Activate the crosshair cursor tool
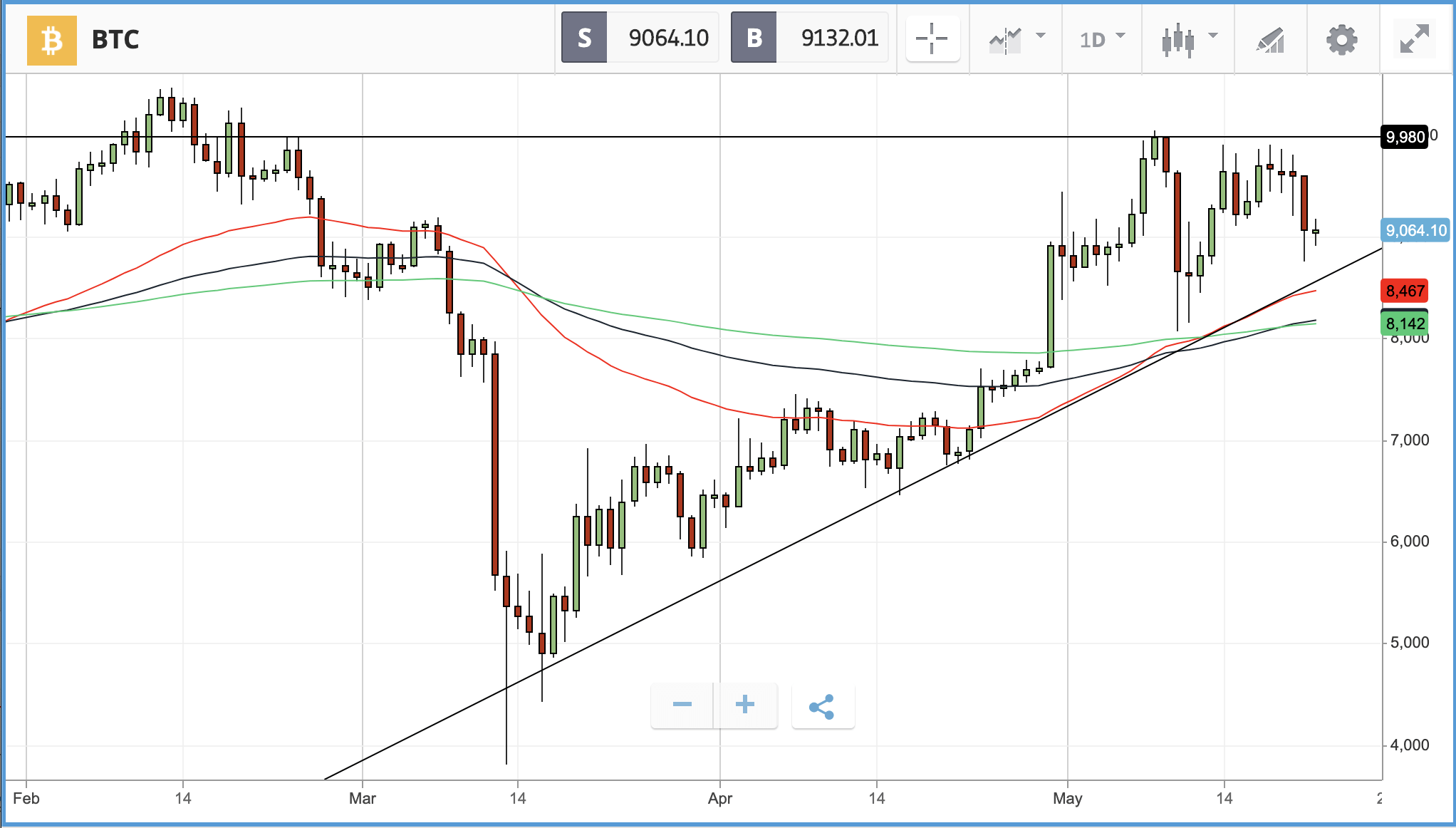 [932, 38]
